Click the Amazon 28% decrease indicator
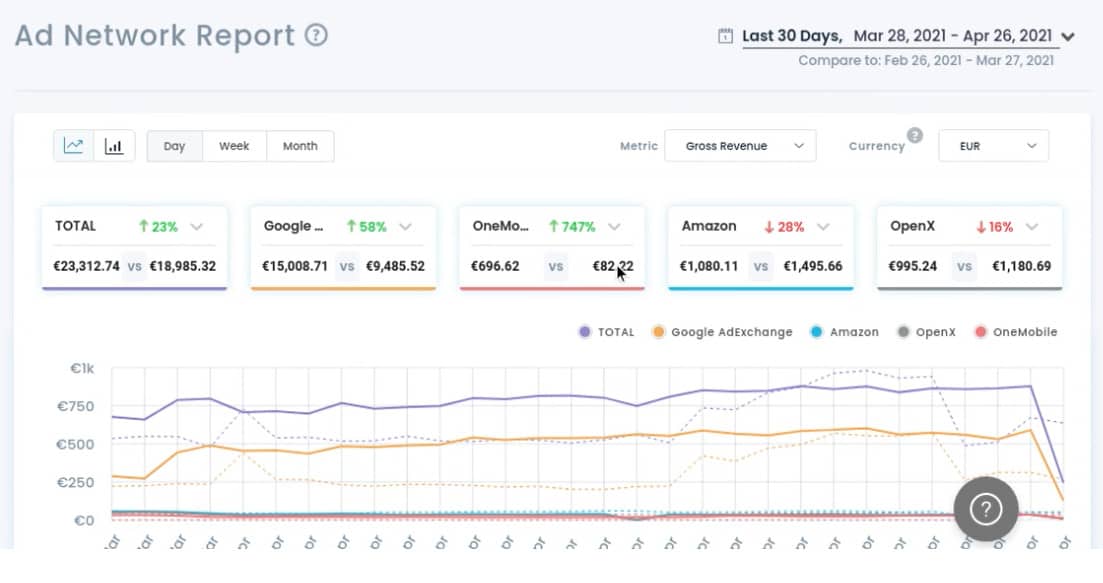1103x583 pixels. (784, 226)
